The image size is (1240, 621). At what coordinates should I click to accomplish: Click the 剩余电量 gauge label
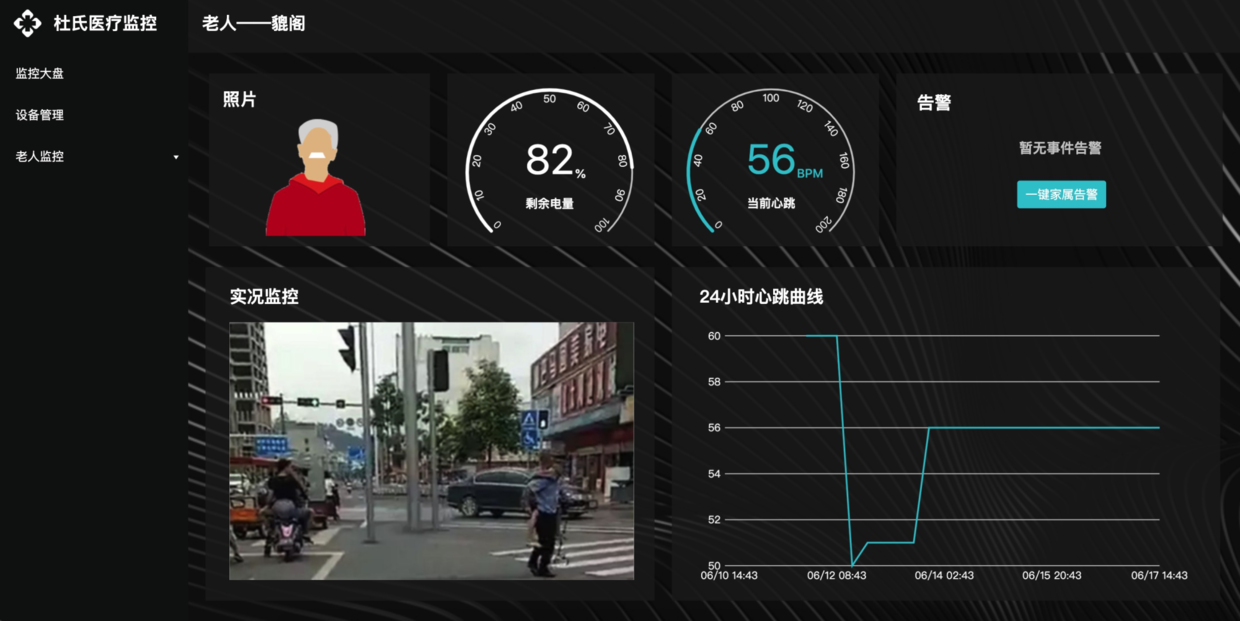point(549,203)
